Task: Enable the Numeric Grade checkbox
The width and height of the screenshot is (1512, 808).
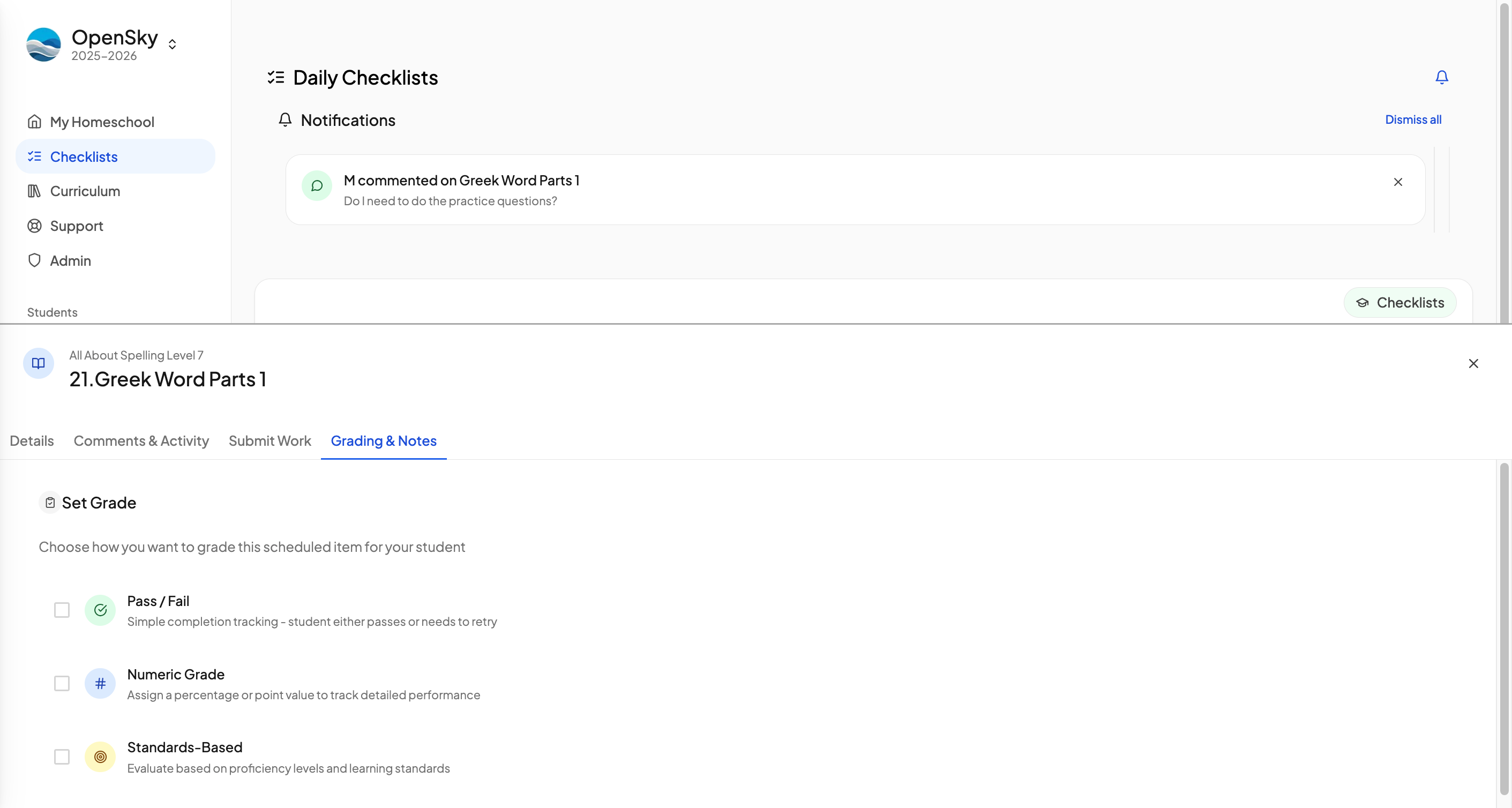Action: (x=62, y=684)
